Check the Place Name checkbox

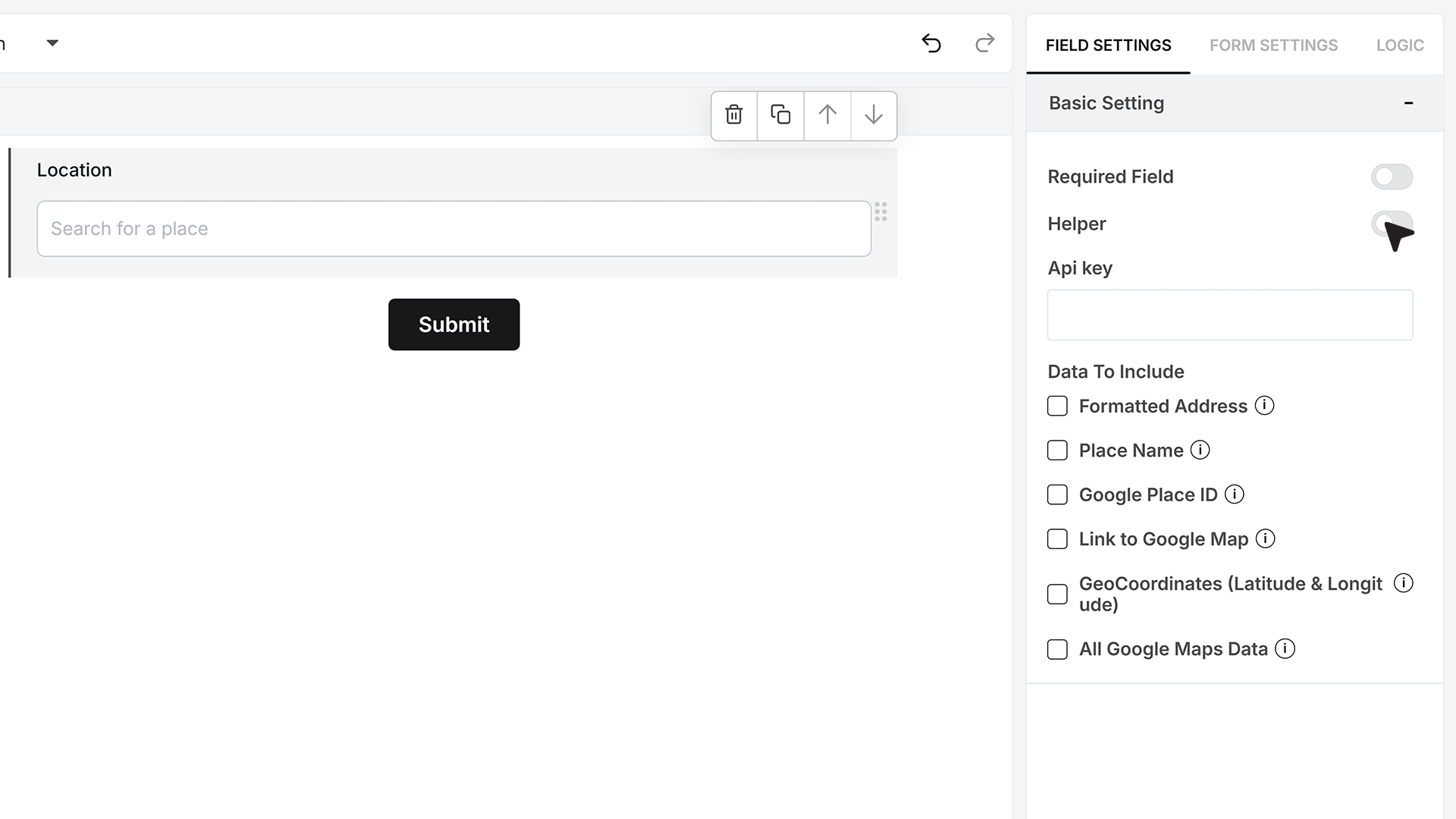(1057, 450)
